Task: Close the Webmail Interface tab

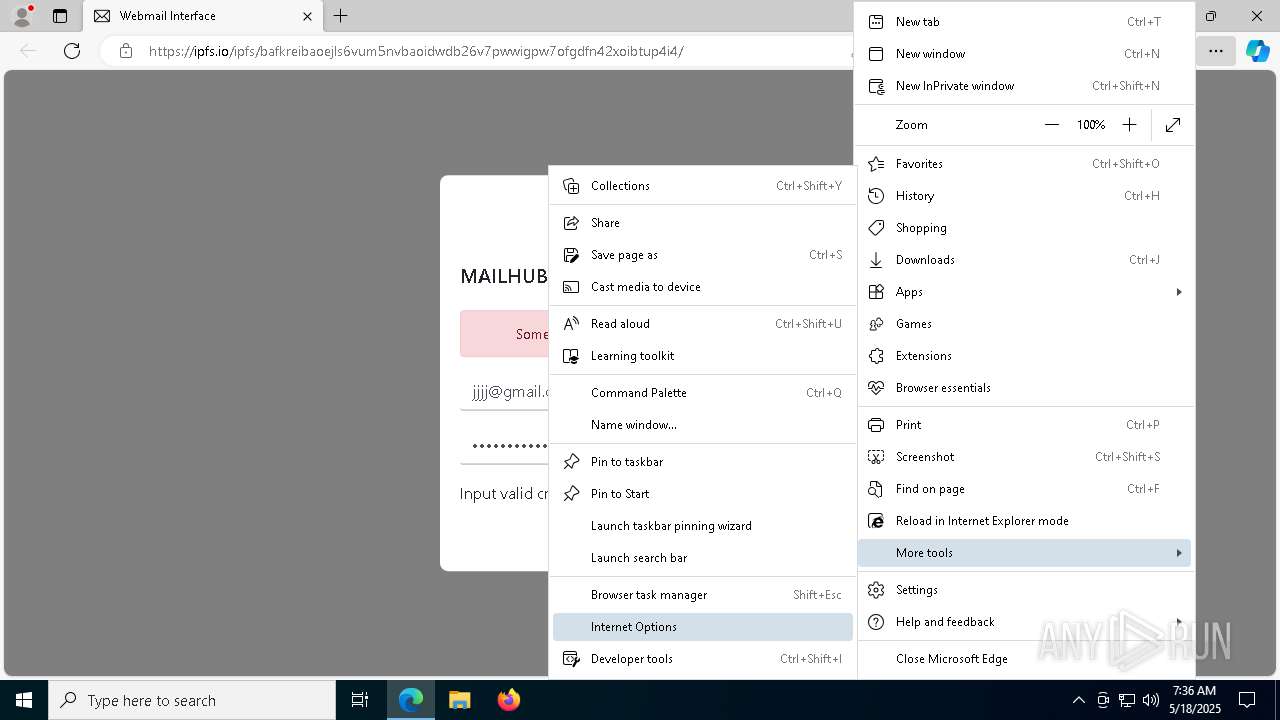Action: [x=307, y=16]
